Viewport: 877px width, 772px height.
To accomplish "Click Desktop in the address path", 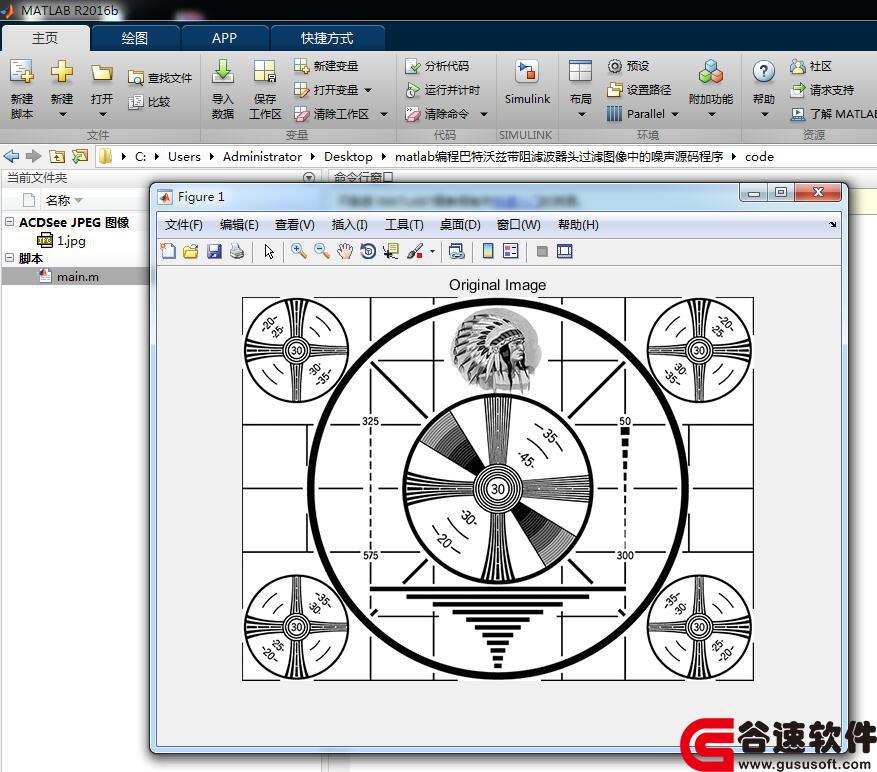I will click(x=348, y=157).
